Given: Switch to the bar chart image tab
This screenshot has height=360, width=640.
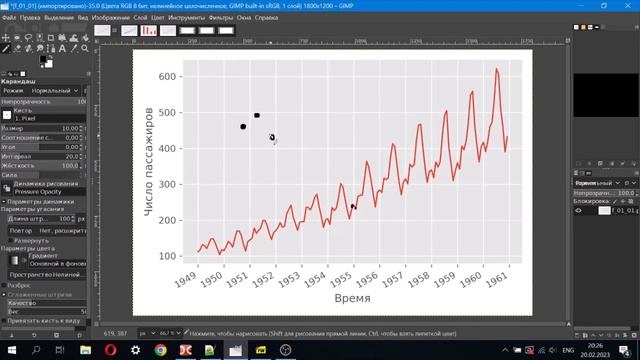Looking at the screenshot, I should tap(149, 31).
